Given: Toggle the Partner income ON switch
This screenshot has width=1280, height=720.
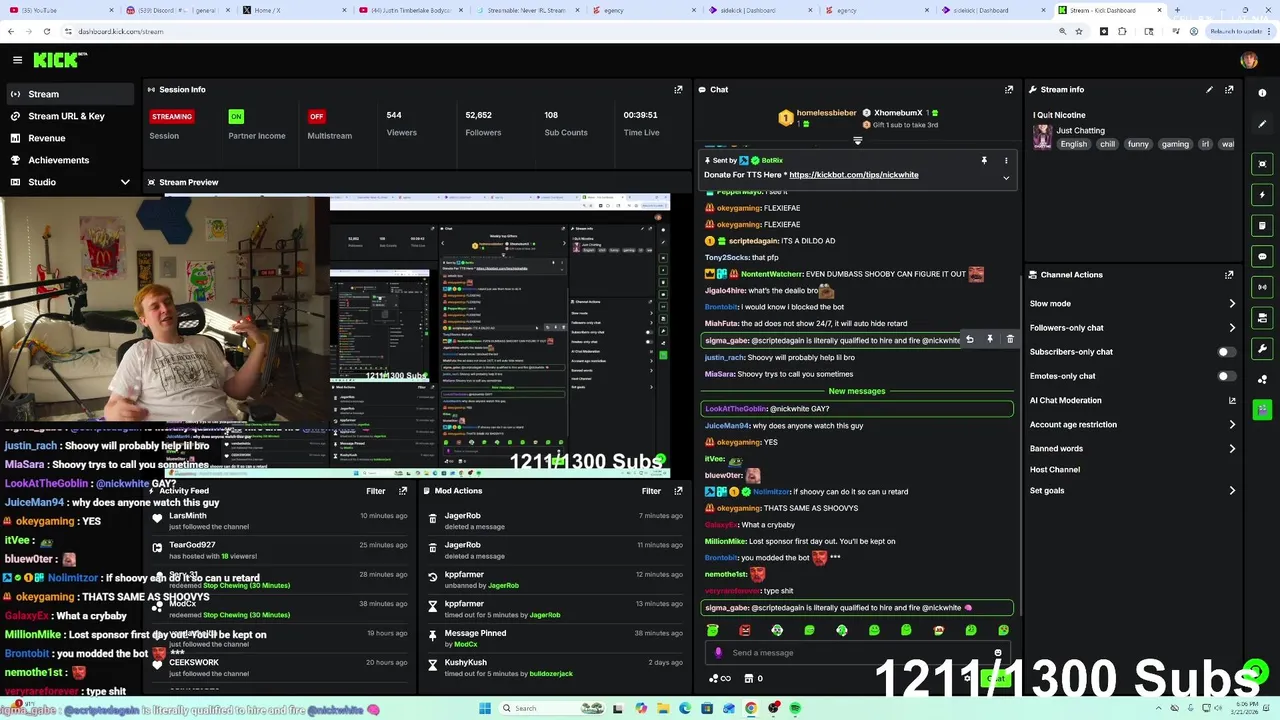Looking at the screenshot, I should (236, 116).
